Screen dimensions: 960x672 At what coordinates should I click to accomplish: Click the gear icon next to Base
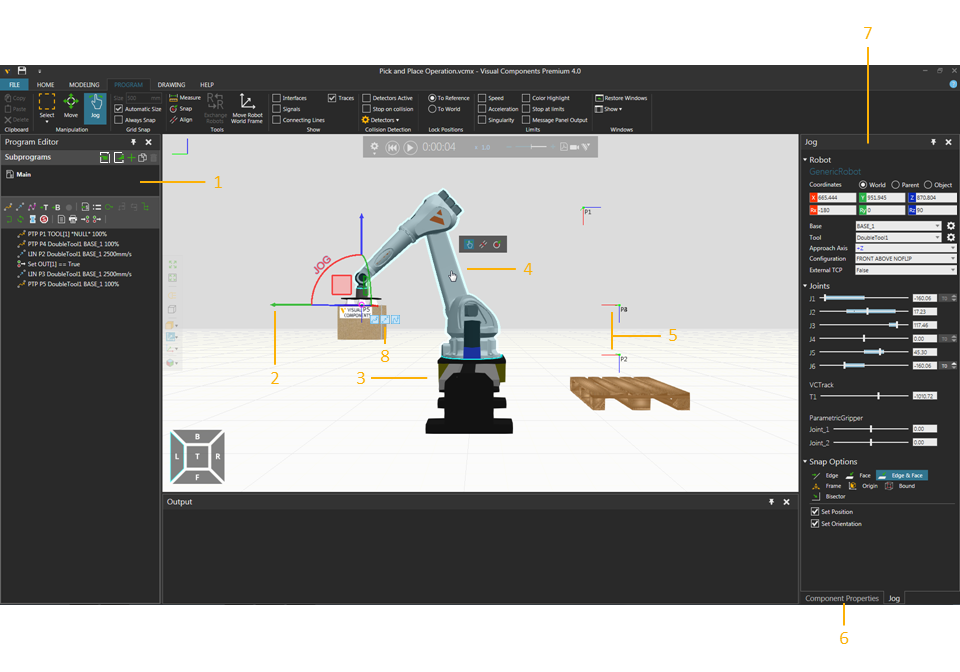tap(950, 226)
